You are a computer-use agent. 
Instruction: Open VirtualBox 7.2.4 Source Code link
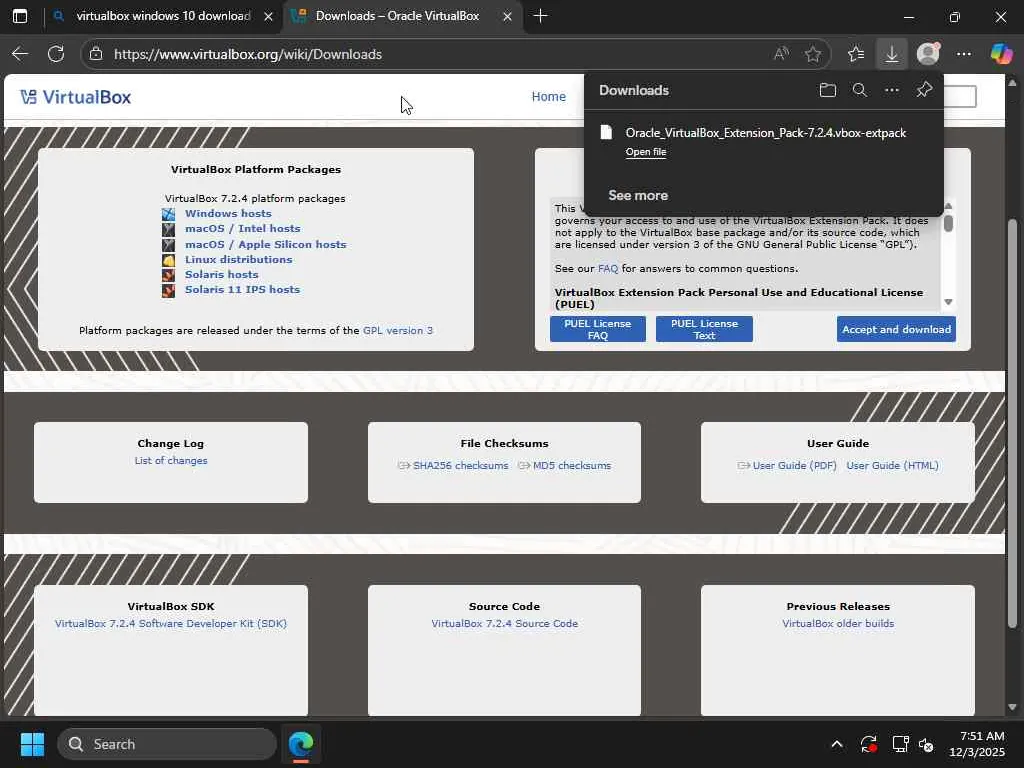[504, 624]
